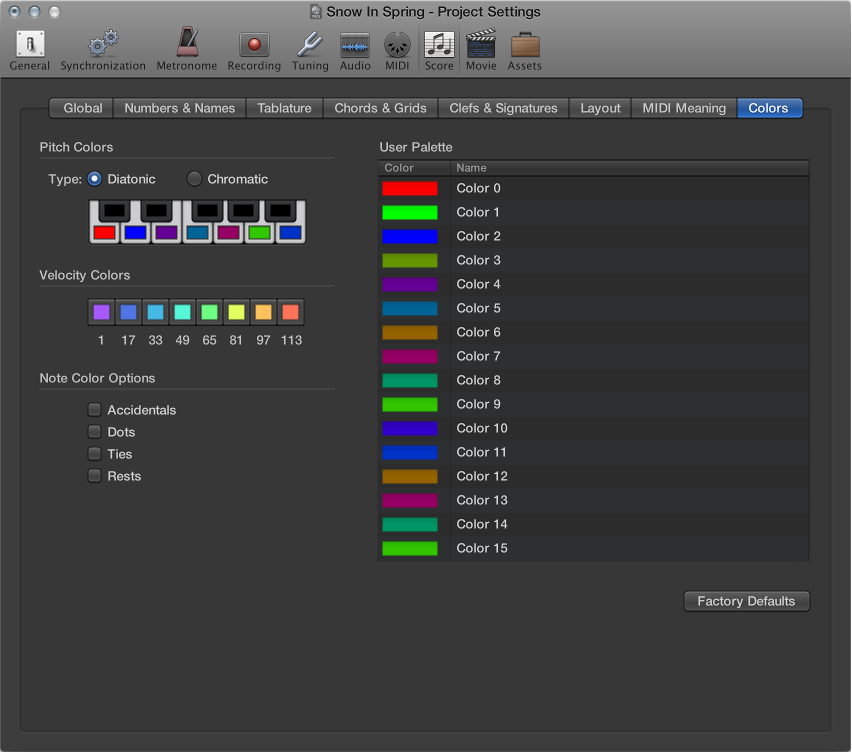Open the Metronome settings

pos(186,45)
